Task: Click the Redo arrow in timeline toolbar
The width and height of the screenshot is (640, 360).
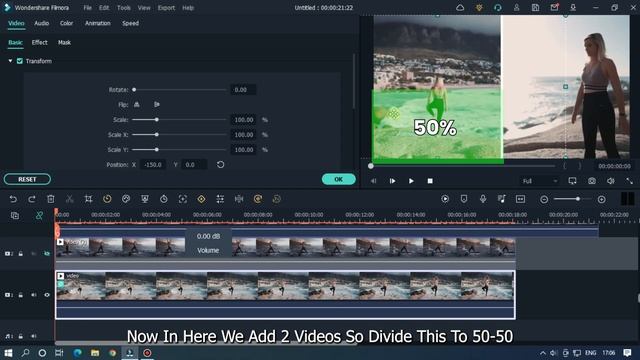Action: (32, 199)
